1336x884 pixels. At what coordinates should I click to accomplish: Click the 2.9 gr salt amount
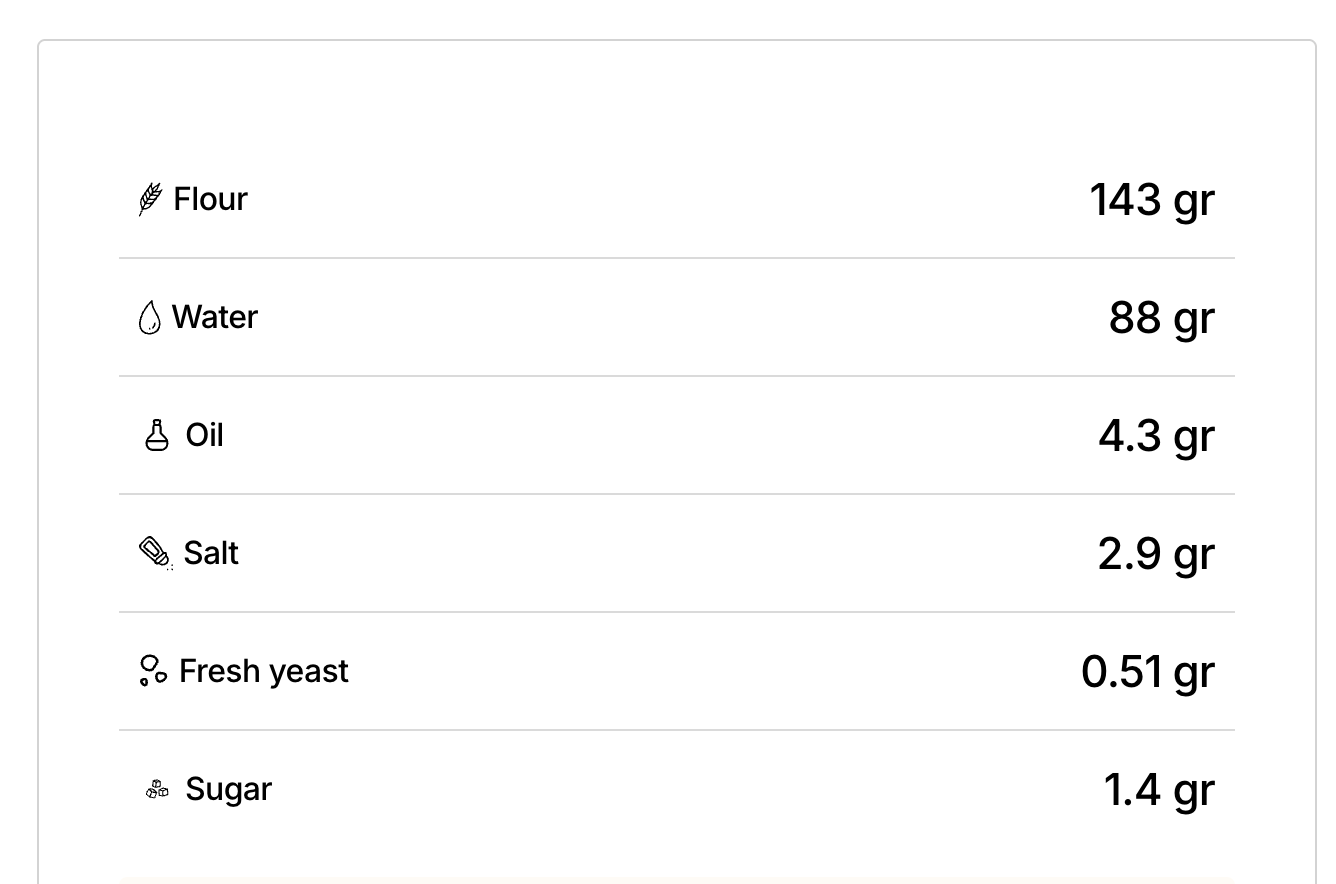1157,554
